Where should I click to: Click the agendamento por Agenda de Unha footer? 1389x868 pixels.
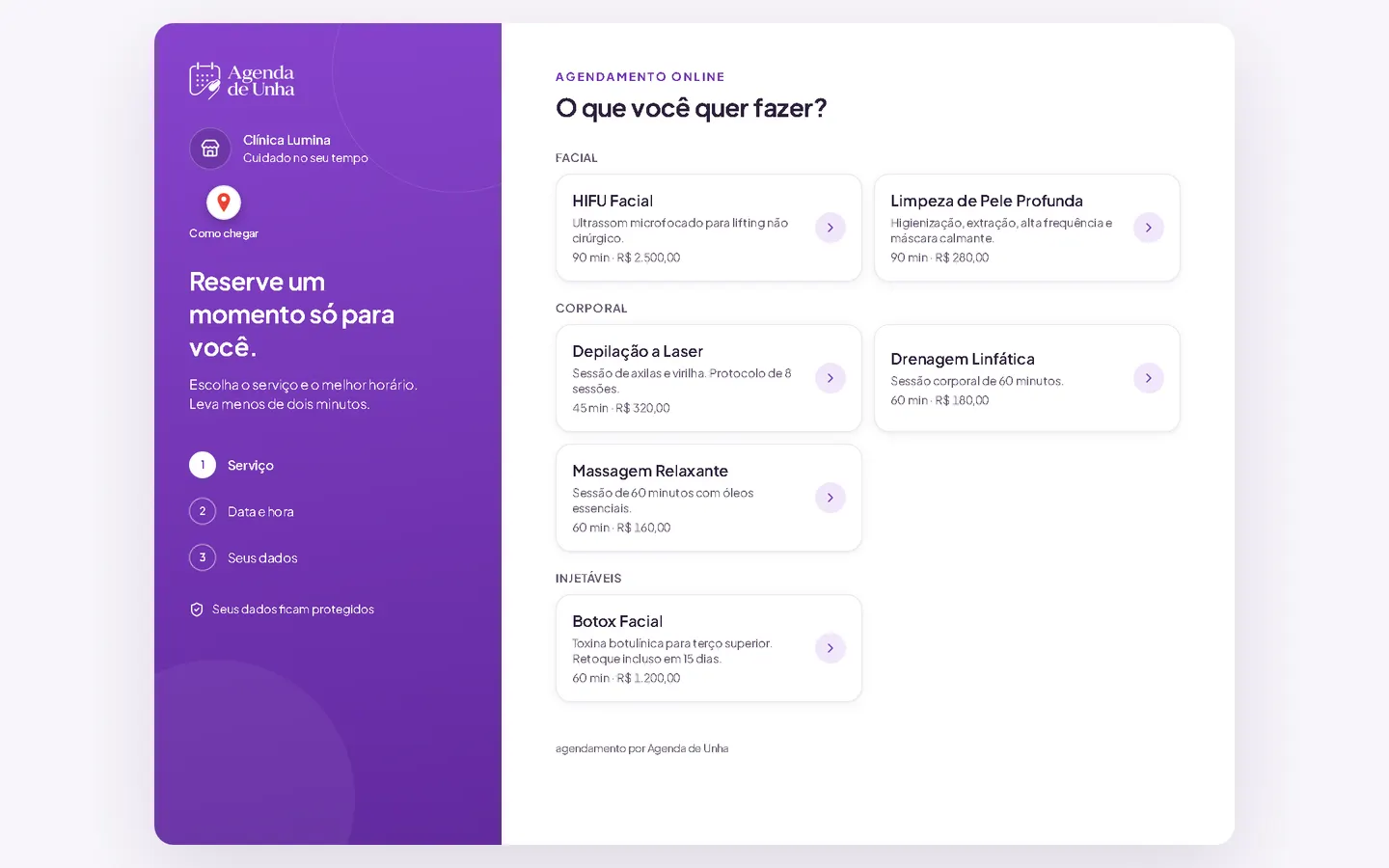pyautogui.click(x=642, y=748)
